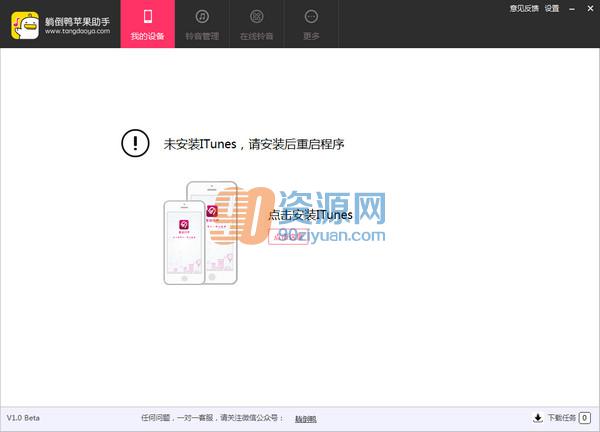600x432 pixels.
Task: Click the download tasks arrow icon
Action: tap(538, 418)
